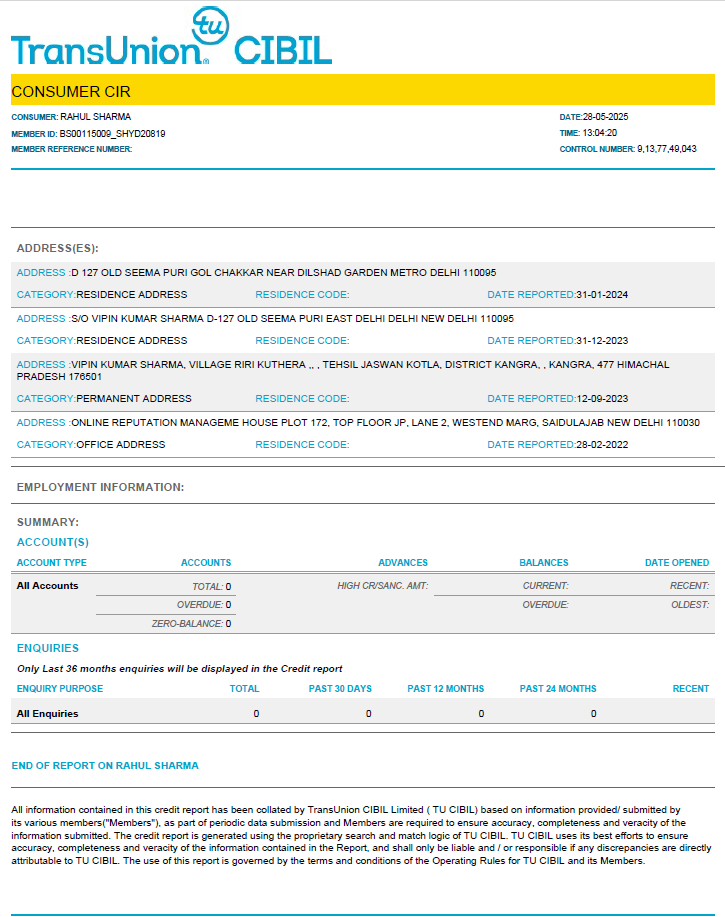
Task: Click the ACCOUNT TYPE column header
Action: tap(51, 563)
